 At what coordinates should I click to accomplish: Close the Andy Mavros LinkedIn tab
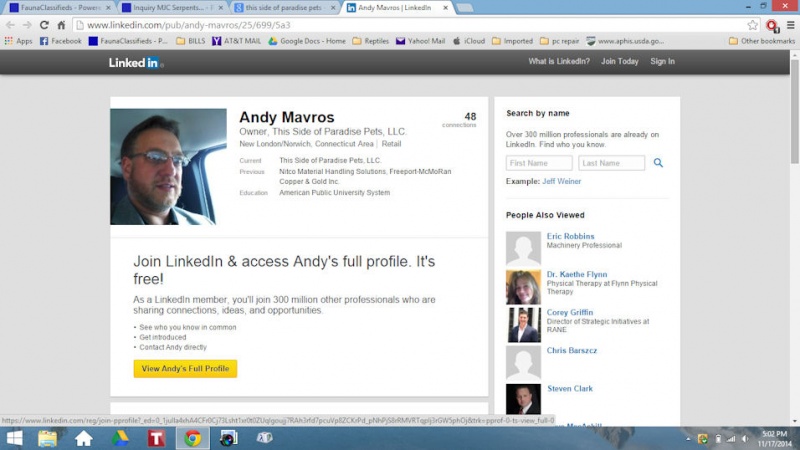pyautogui.click(x=445, y=8)
